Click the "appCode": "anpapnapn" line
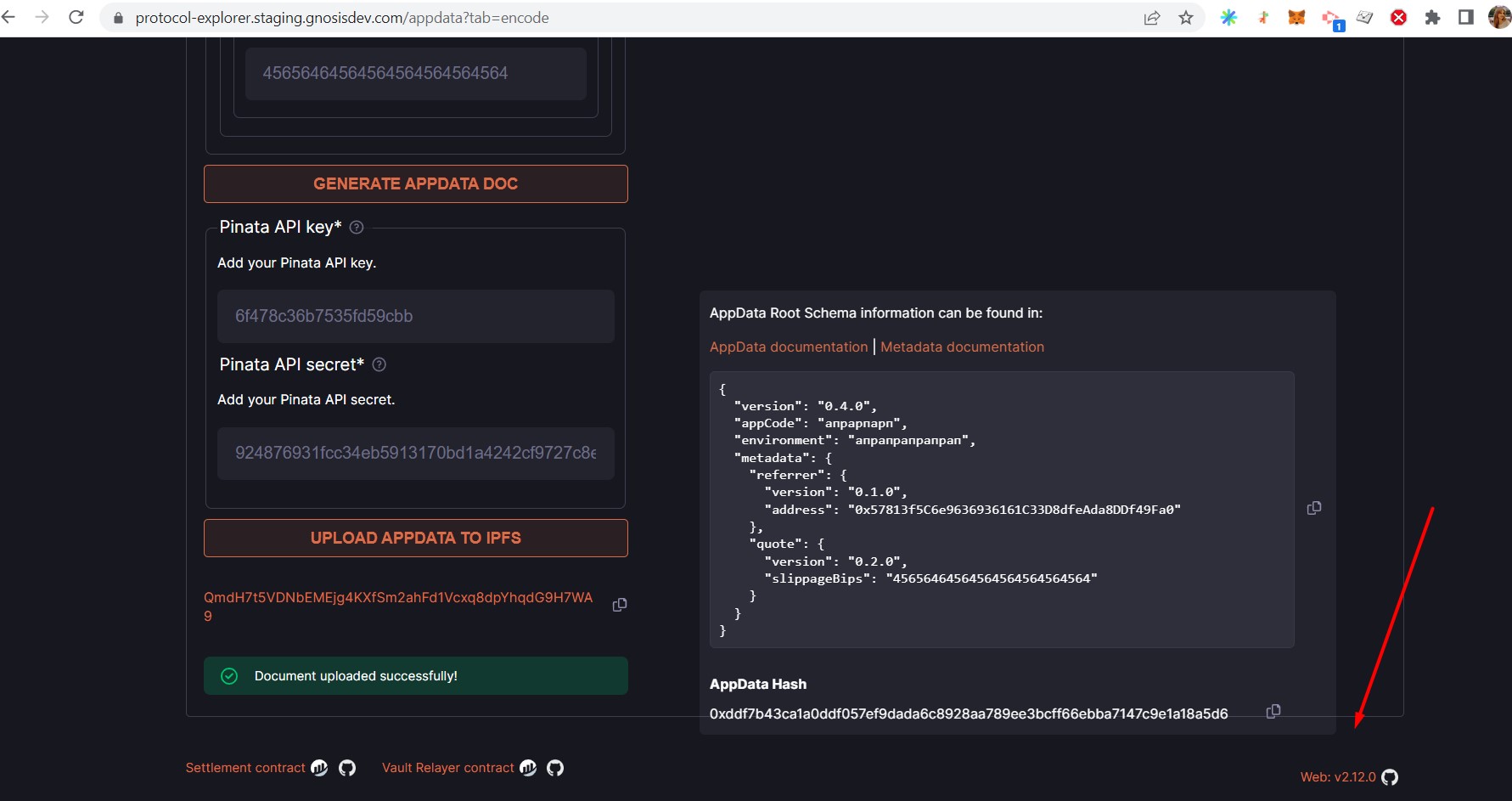Image resolution: width=1512 pixels, height=801 pixels. point(820,423)
